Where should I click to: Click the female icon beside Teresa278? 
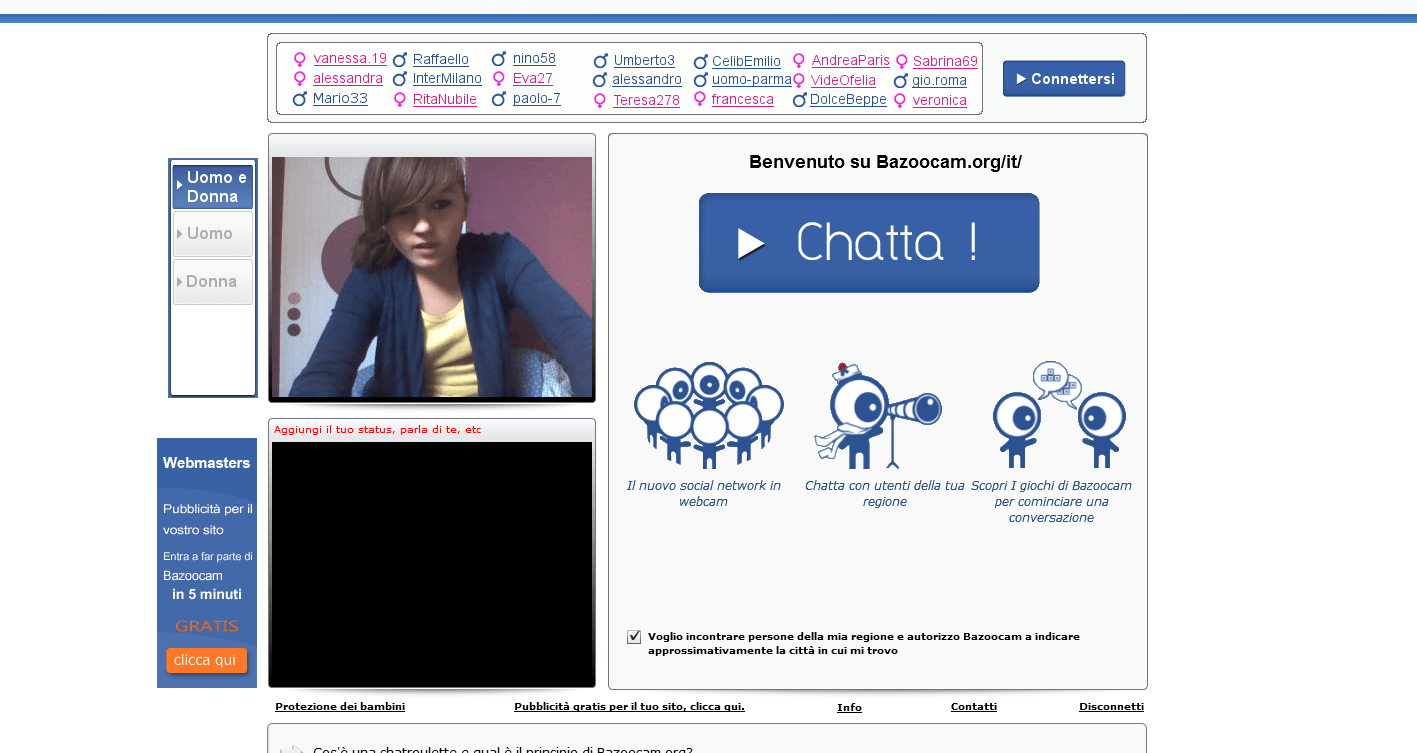(600, 101)
